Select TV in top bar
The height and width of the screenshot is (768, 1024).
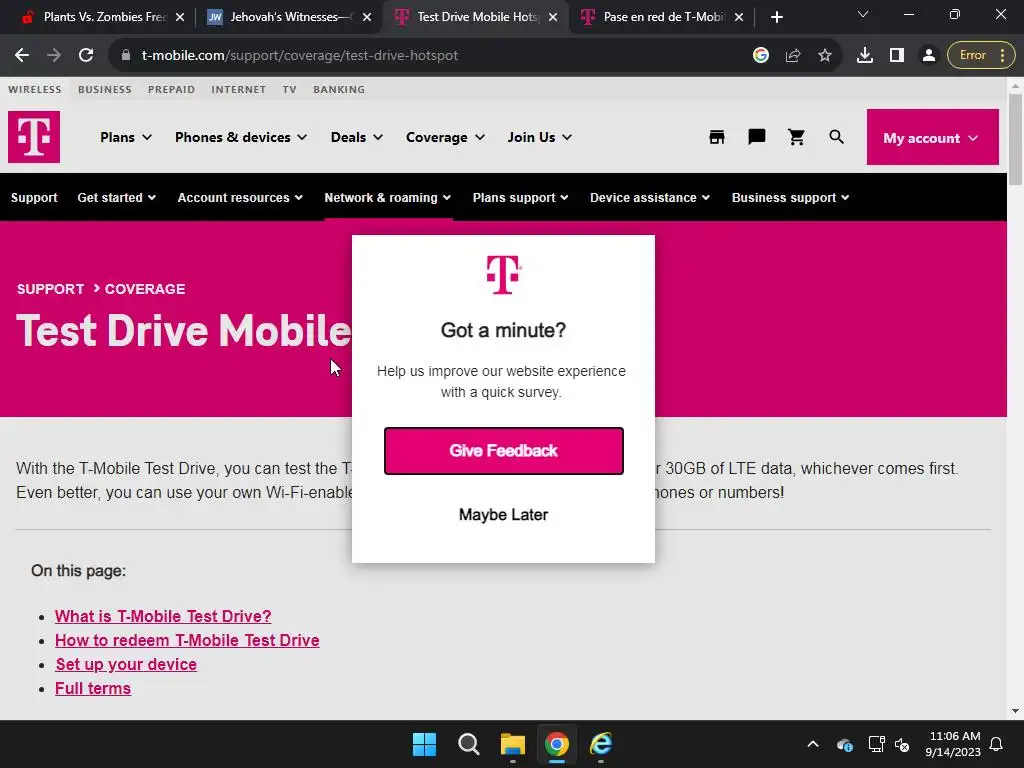[x=289, y=89]
